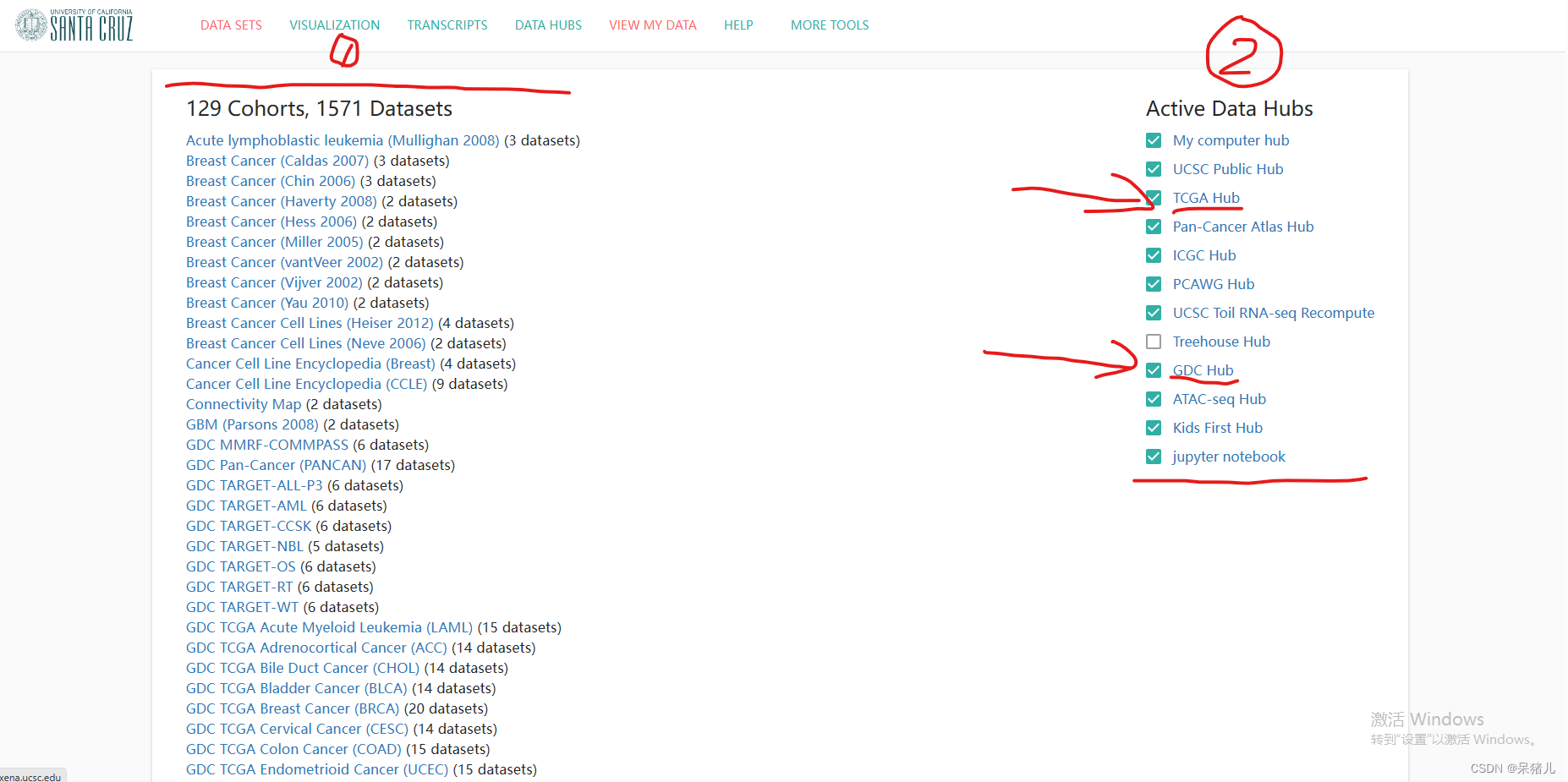Open Treehouse Hub link
The image size is (1568, 782).
1221,342
